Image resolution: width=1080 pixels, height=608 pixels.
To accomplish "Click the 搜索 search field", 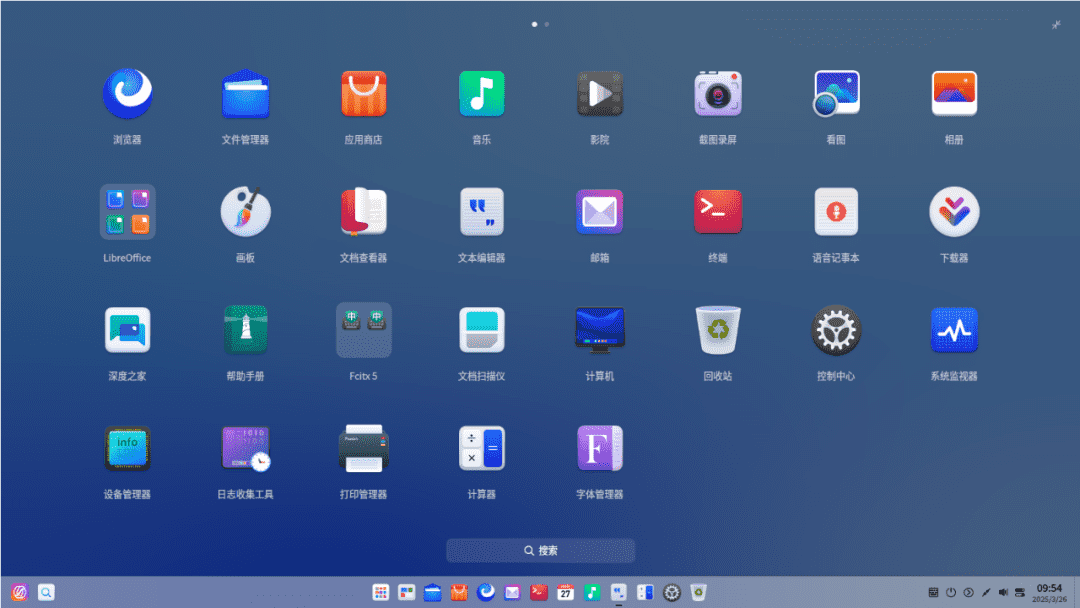I will point(540,551).
